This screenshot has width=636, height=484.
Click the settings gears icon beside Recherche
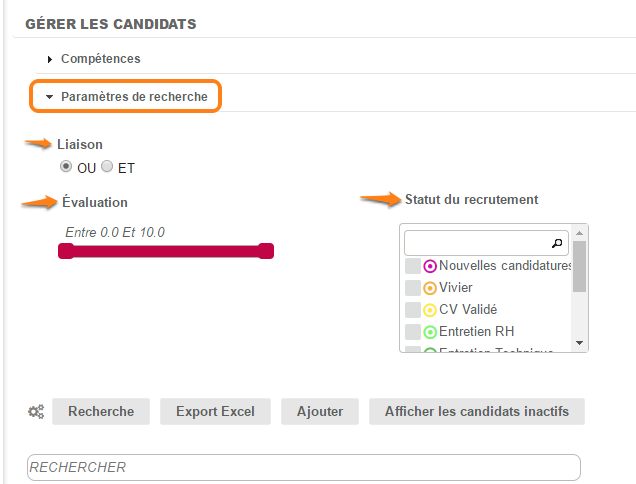click(x=36, y=411)
